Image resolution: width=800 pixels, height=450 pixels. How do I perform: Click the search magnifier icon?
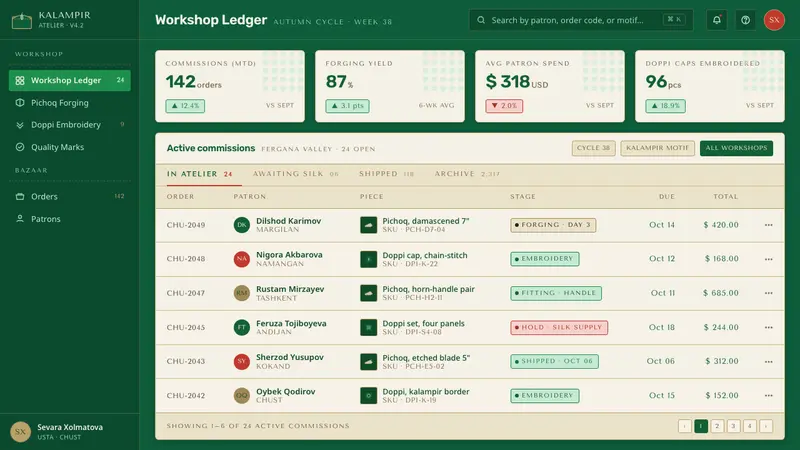coord(481,20)
